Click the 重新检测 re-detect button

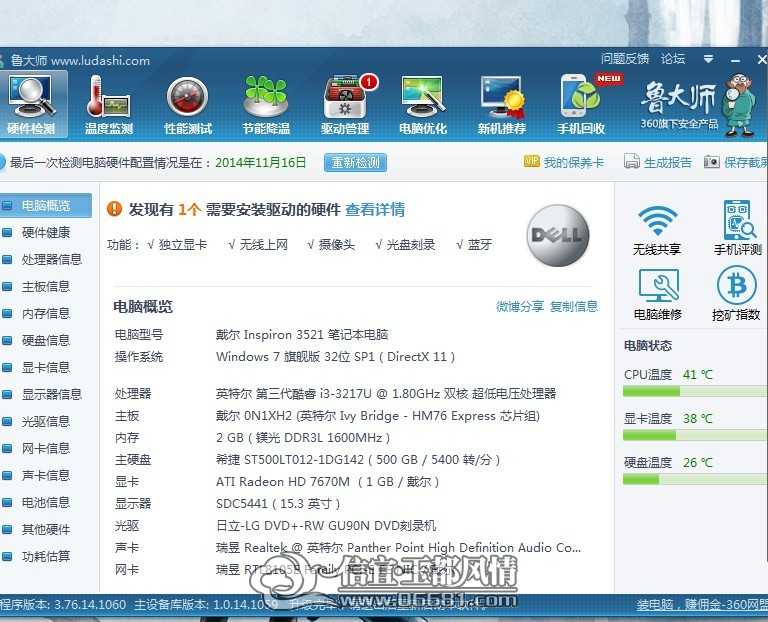pyautogui.click(x=355, y=162)
